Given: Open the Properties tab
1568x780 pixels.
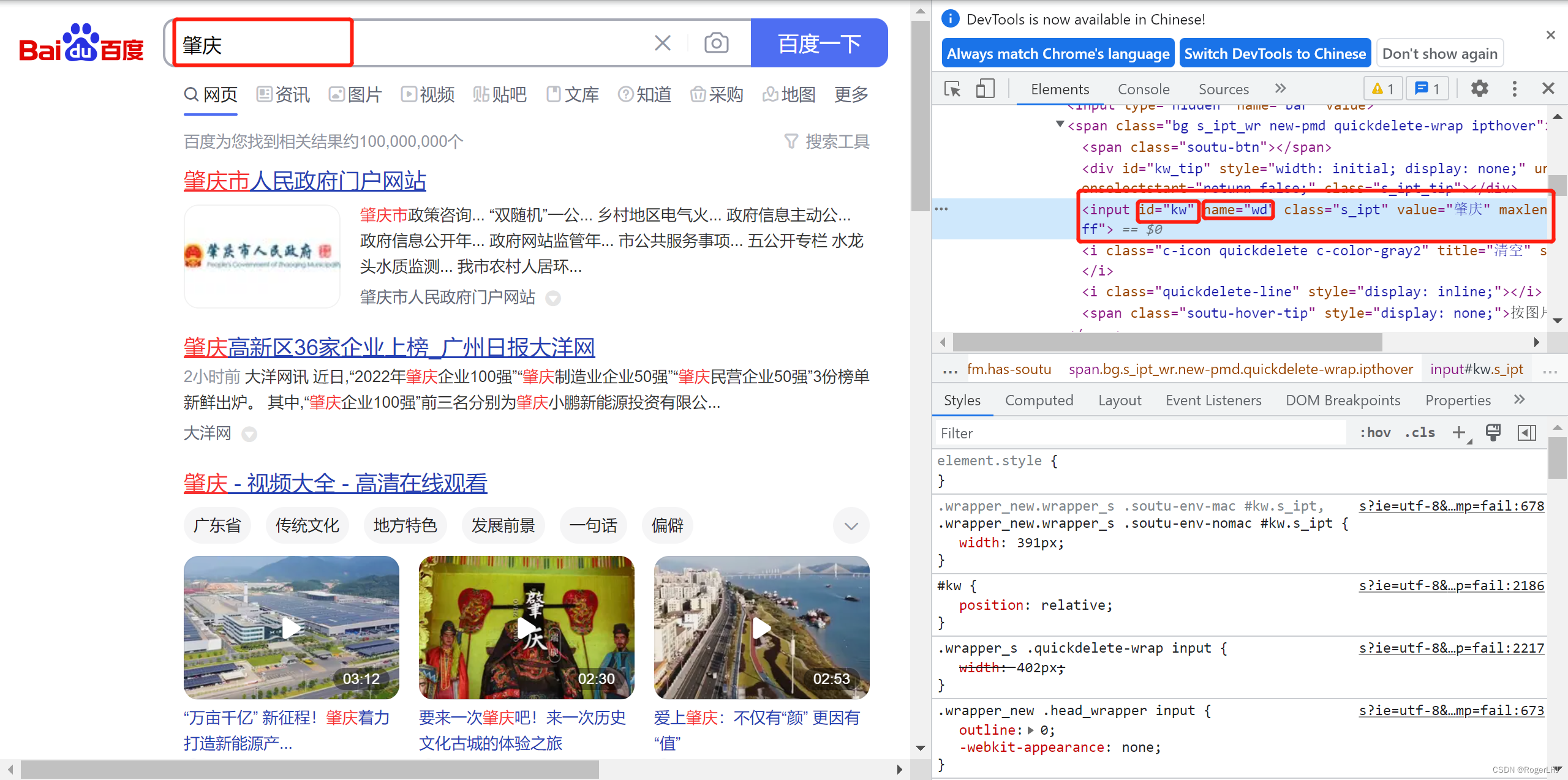Looking at the screenshot, I should click(x=1458, y=400).
